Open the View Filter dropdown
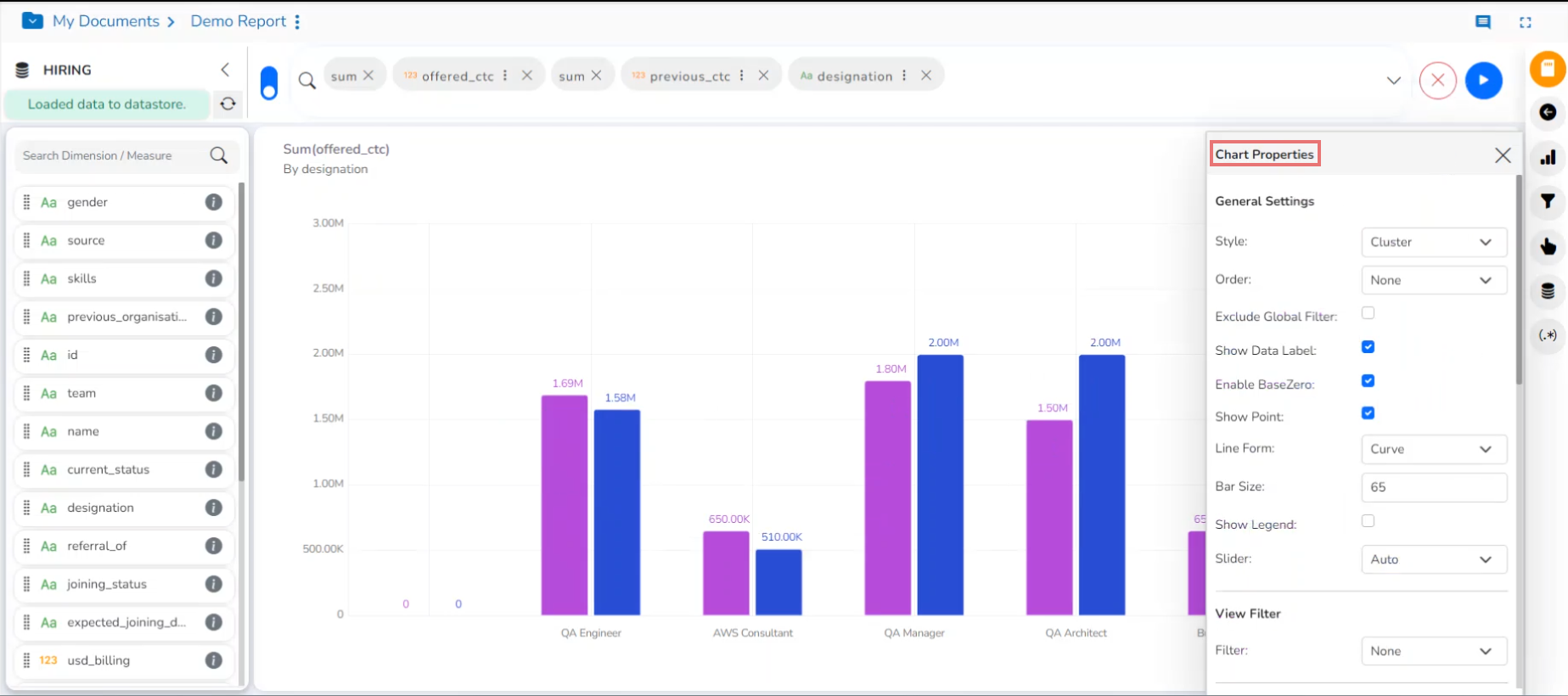 [1433, 651]
